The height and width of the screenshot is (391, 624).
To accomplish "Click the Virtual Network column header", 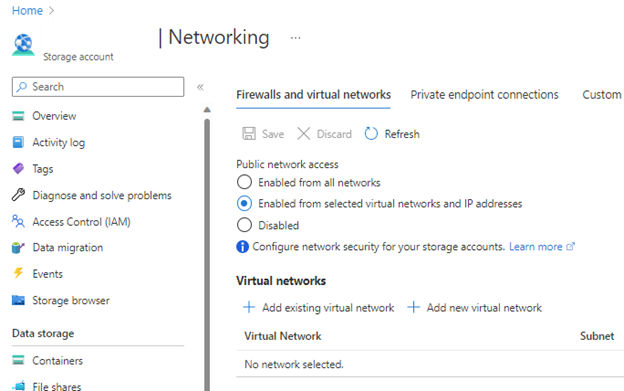I will point(283,336).
